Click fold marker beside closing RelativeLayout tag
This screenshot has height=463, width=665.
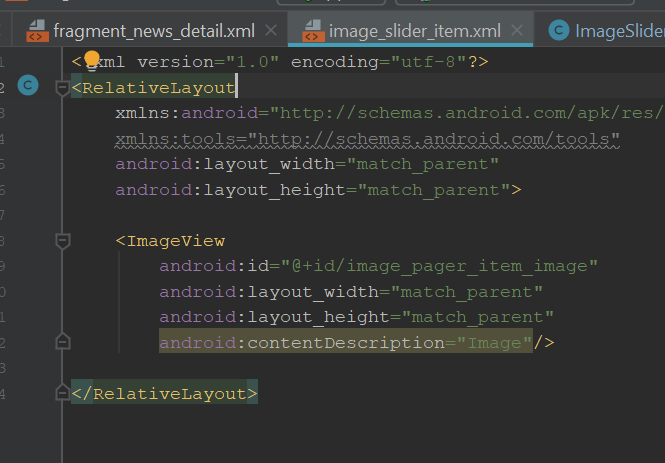pos(63,393)
